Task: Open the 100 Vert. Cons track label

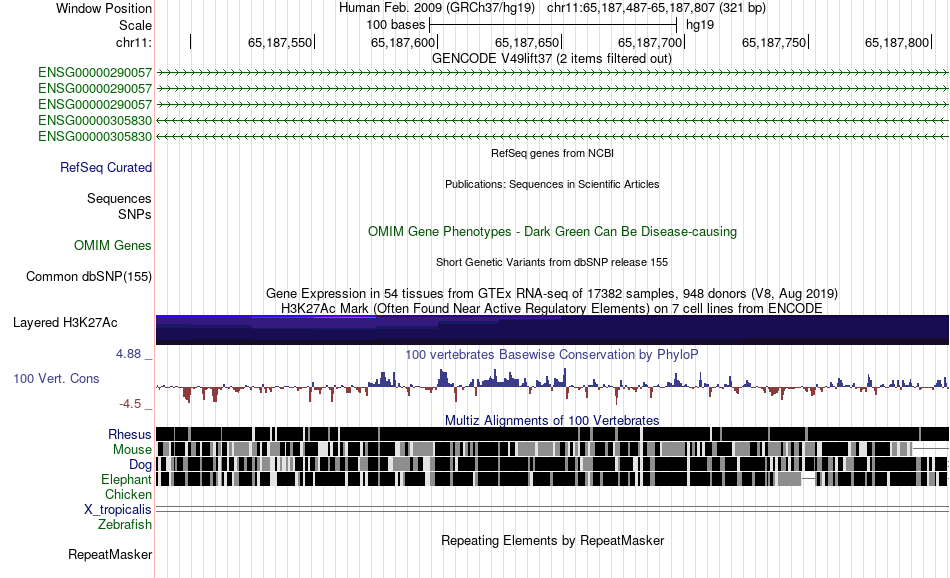Action: [x=56, y=378]
